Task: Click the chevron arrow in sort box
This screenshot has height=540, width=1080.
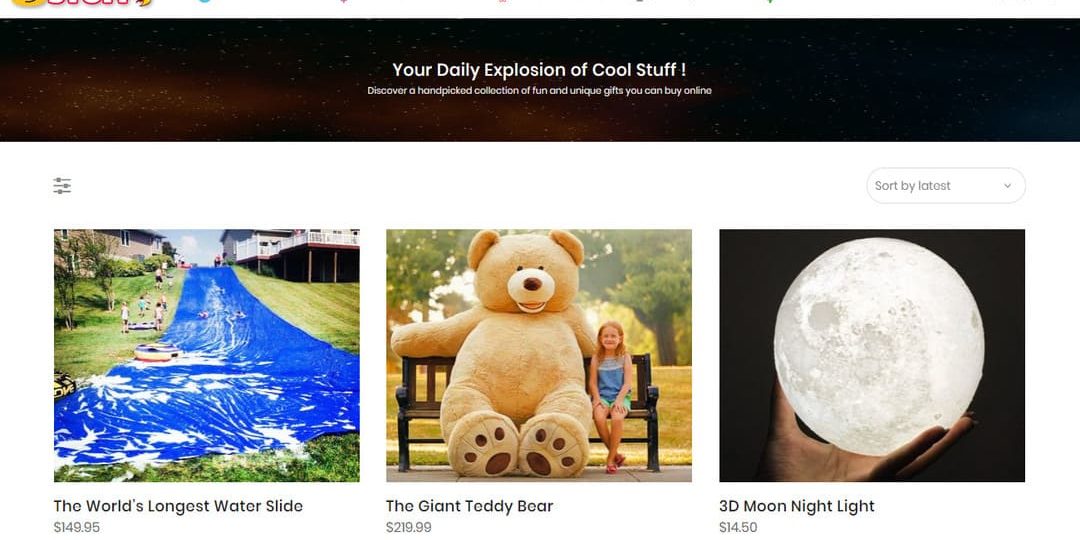Action: coord(1007,186)
